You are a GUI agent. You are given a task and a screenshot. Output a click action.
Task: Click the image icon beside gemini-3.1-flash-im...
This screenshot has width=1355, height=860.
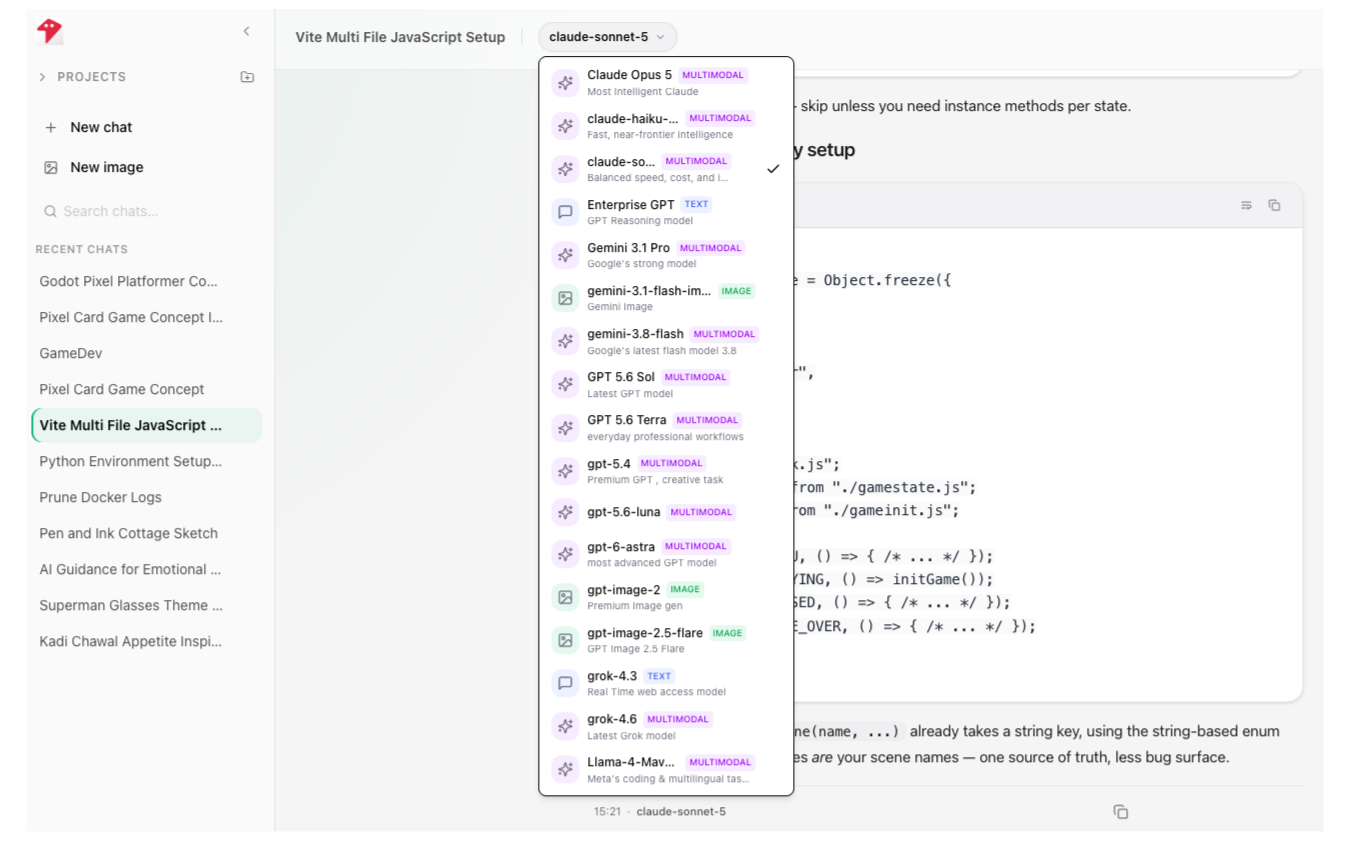point(565,298)
